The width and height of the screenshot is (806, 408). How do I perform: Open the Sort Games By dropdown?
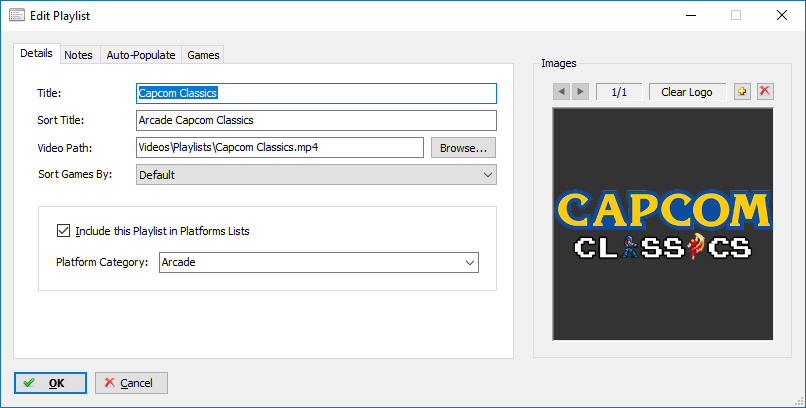(316, 175)
